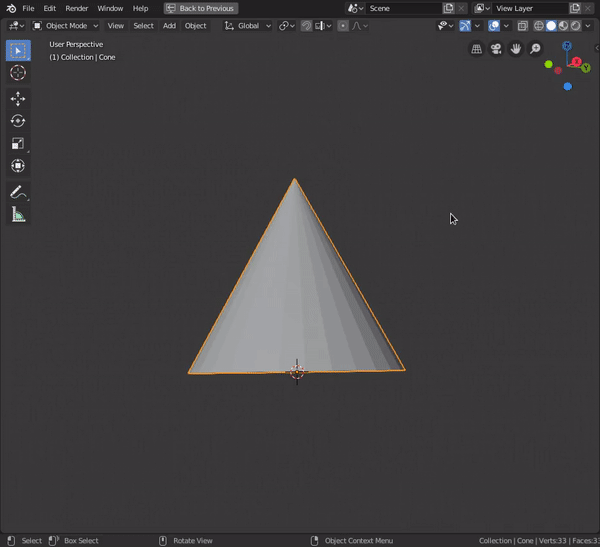The width and height of the screenshot is (600, 547).
Task: Open the Window menu
Action: coord(110,8)
